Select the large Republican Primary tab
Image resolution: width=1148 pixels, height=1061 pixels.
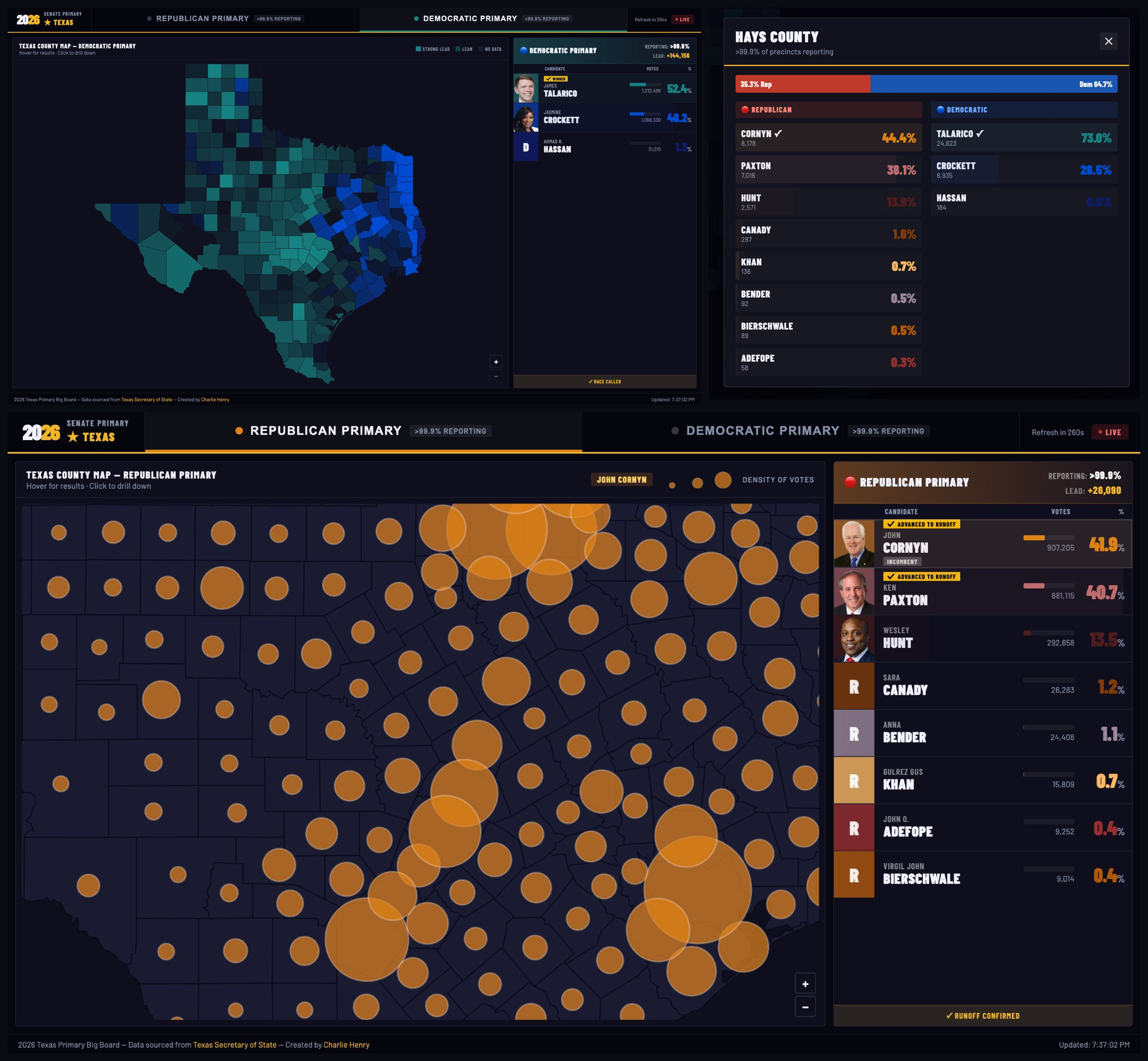(325, 431)
